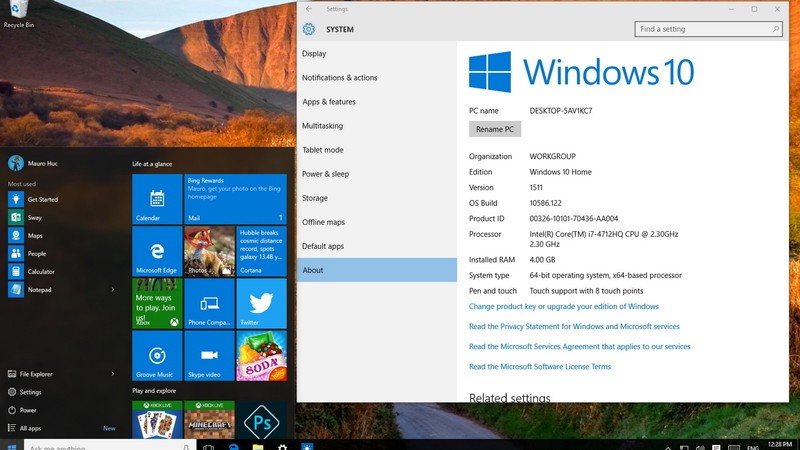Screen dimensions: 800x450
Task: Click the Settings gear on the taskbar
Action: [x=282, y=446]
